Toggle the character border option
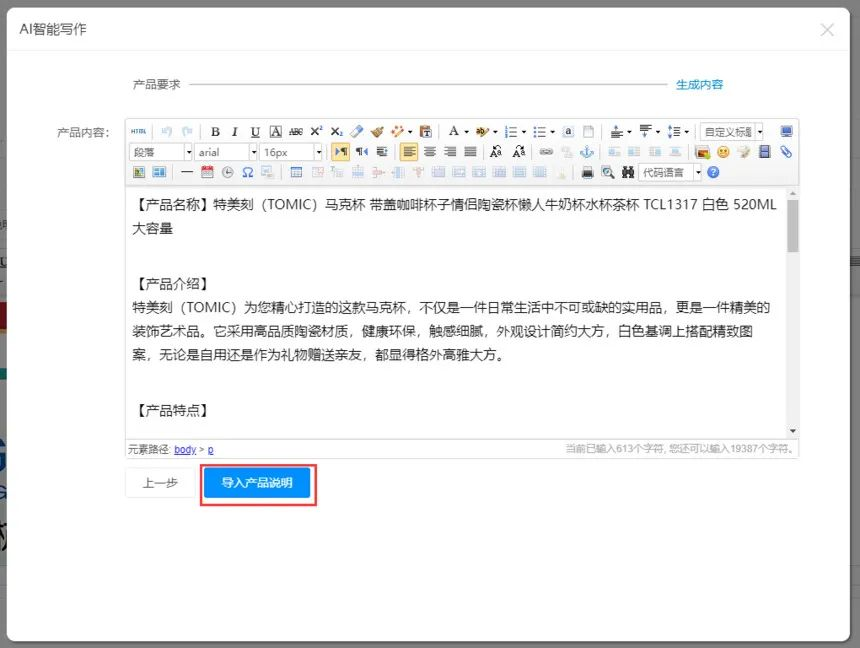The width and height of the screenshot is (860, 648). [275, 132]
